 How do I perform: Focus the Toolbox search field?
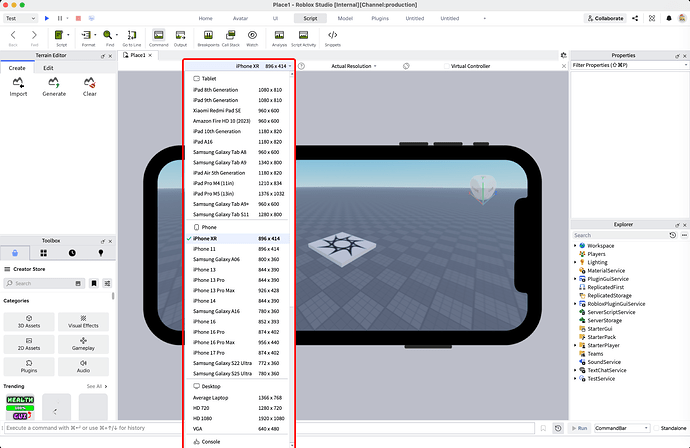tap(43, 283)
